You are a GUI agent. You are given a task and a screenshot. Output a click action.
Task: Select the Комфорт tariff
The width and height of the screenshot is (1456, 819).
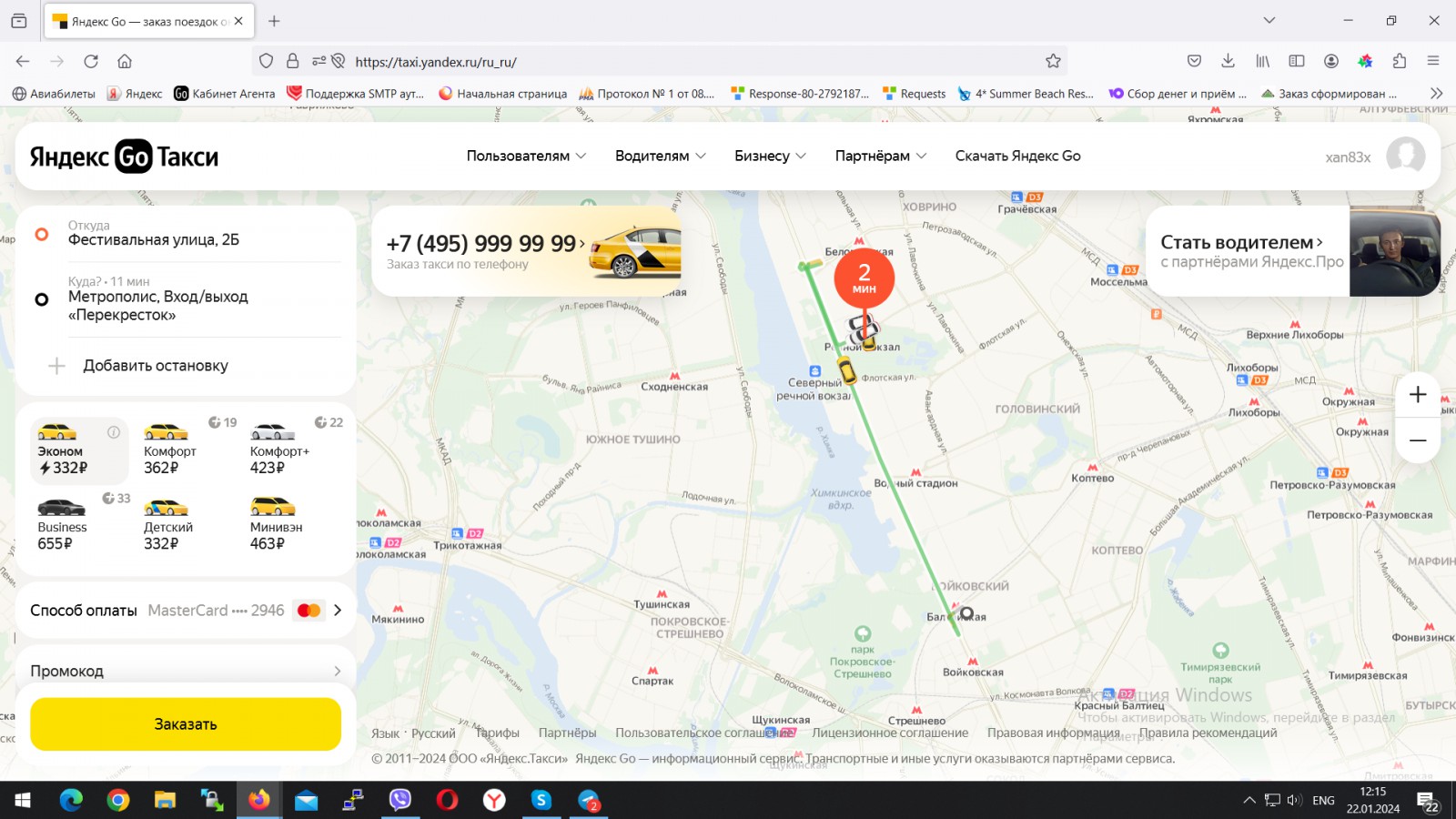click(x=186, y=450)
